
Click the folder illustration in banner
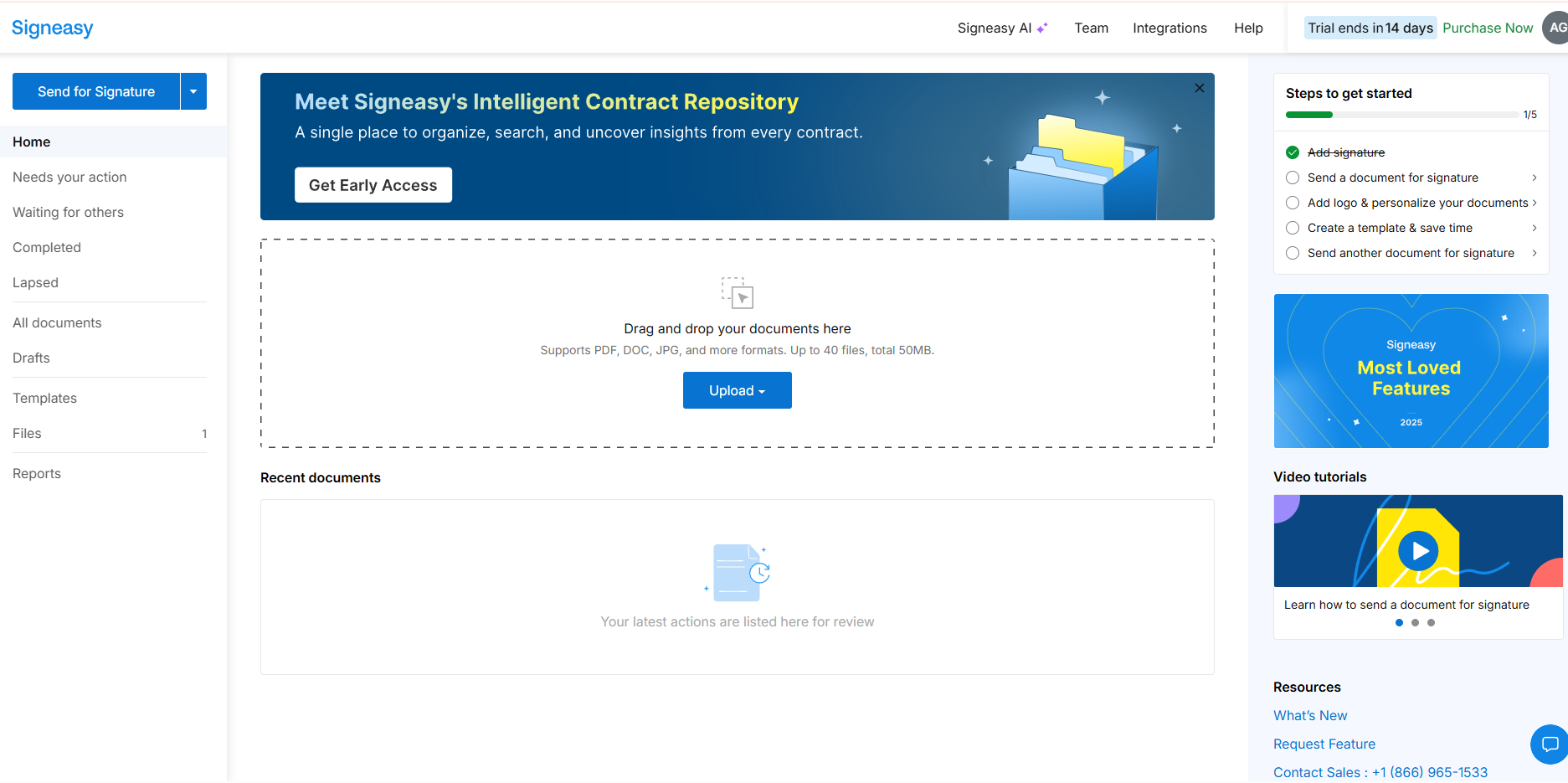coord(1083,167)
